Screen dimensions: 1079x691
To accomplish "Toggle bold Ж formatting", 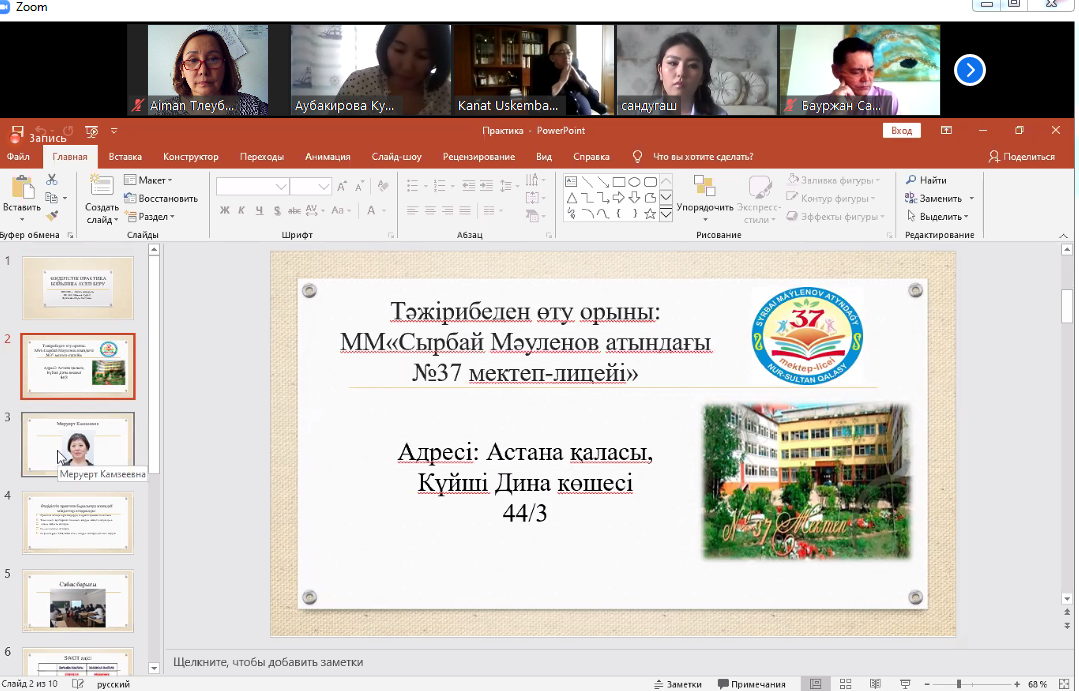I will coord(225,210).
